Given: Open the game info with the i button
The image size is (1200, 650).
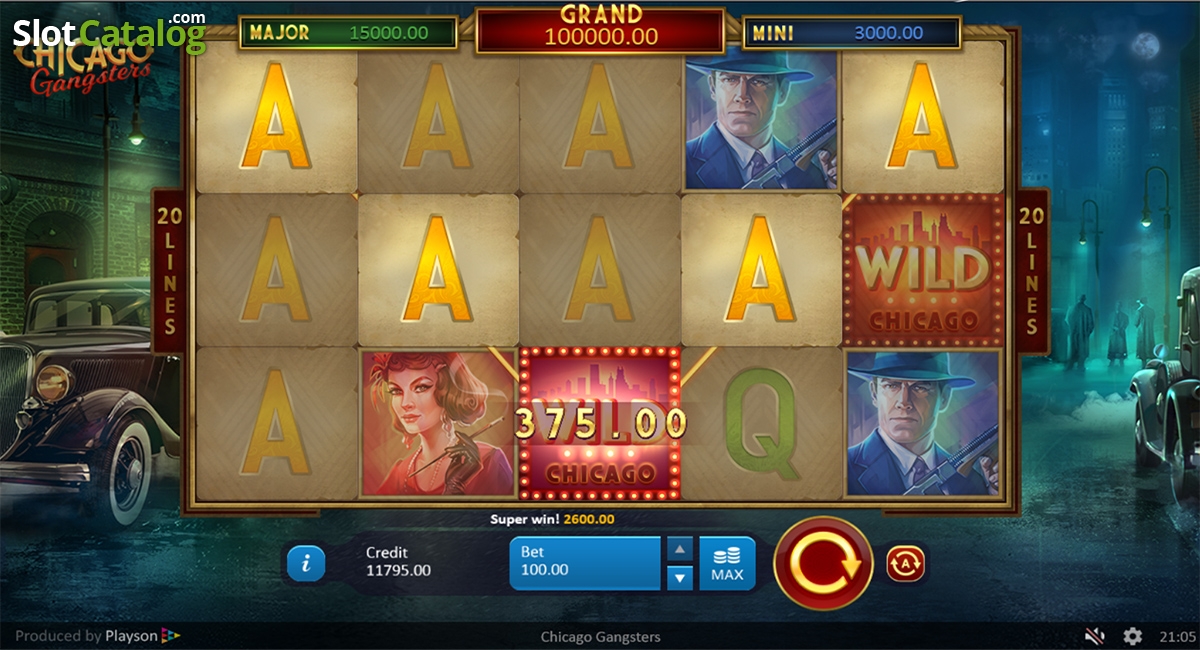Looking at the screenshot, I should (x=306, y=564).
